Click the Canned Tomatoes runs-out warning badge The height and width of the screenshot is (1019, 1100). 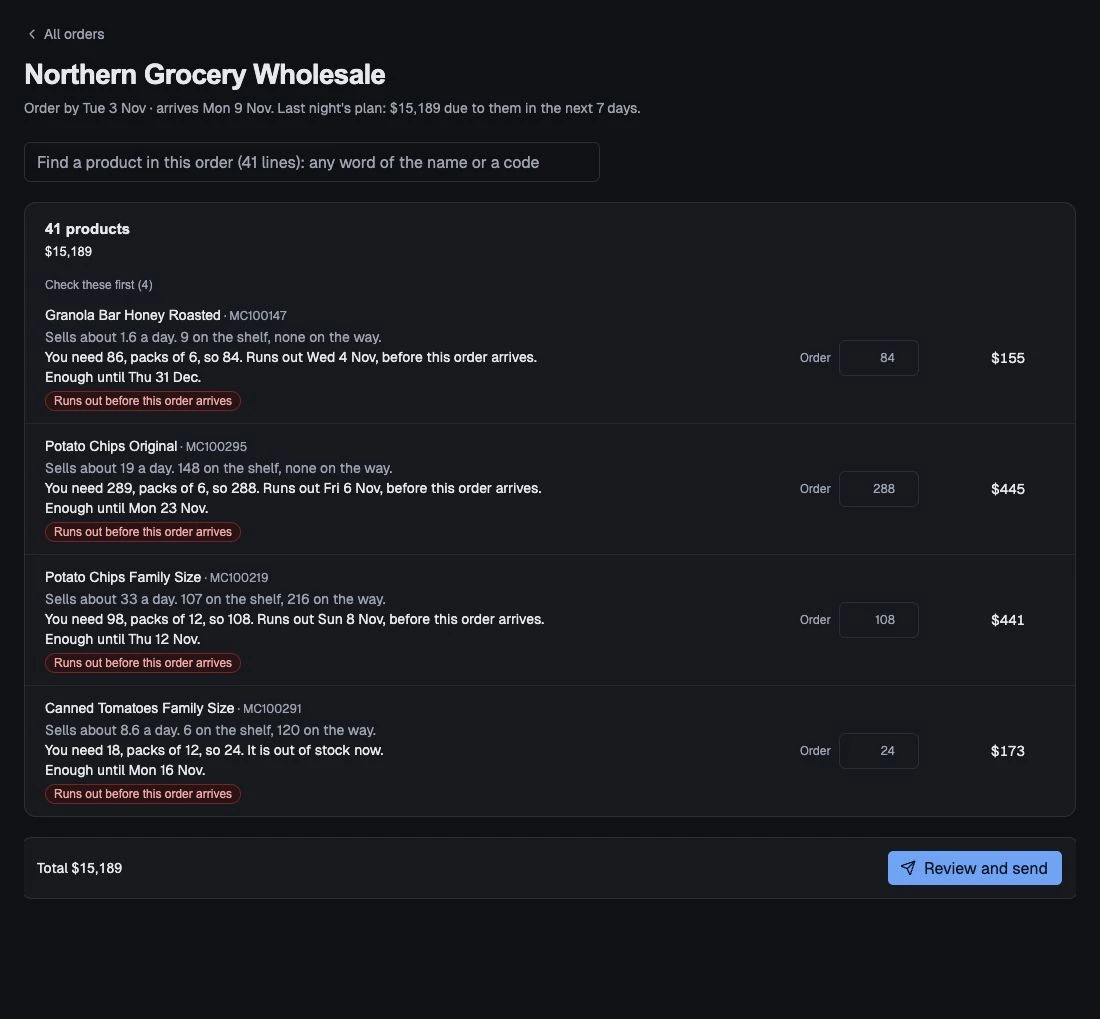click(x=143, y=795)
